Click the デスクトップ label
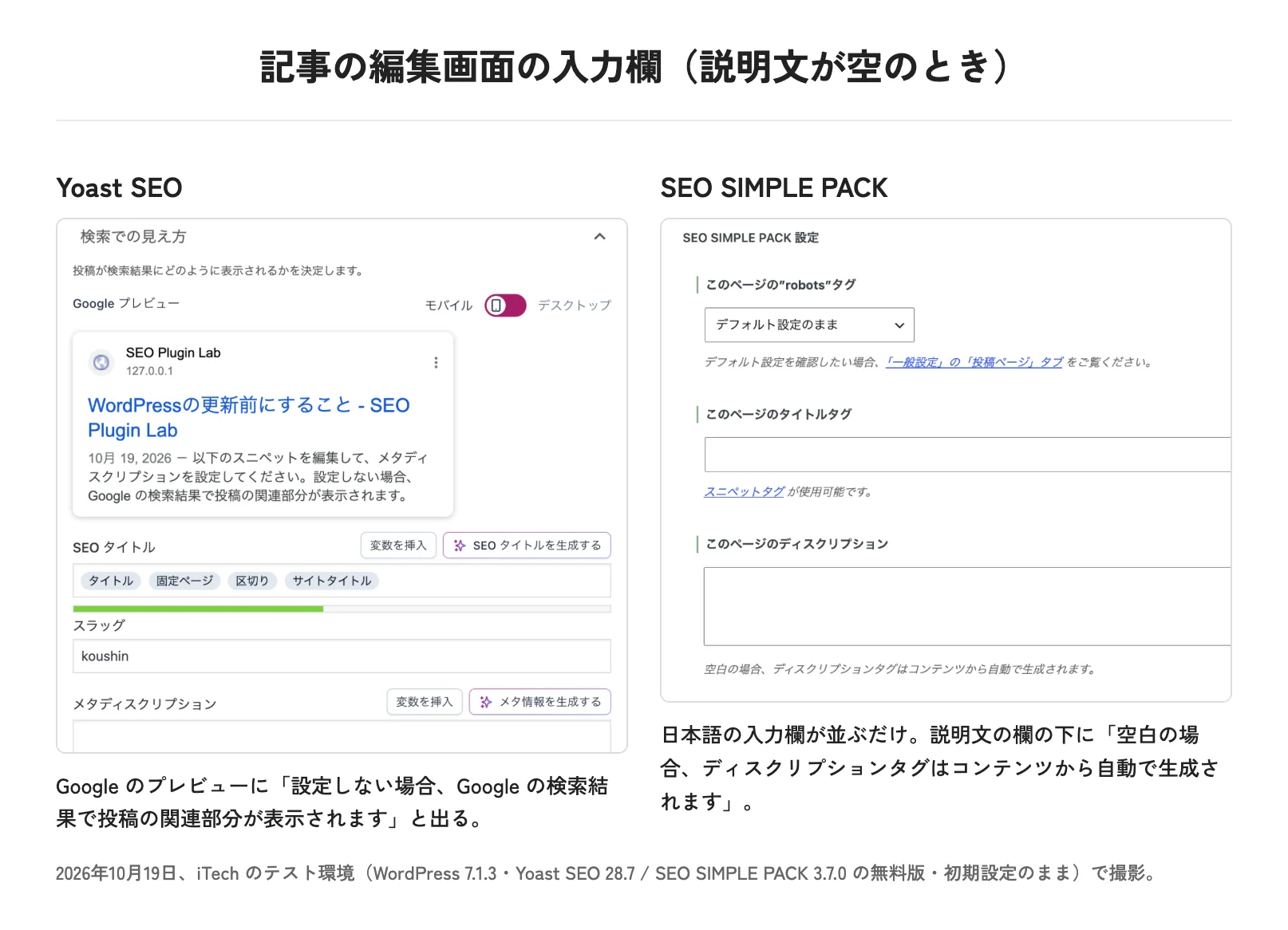Image resolution: width=1288 pixels, height=930 pixels. (575, 305)
